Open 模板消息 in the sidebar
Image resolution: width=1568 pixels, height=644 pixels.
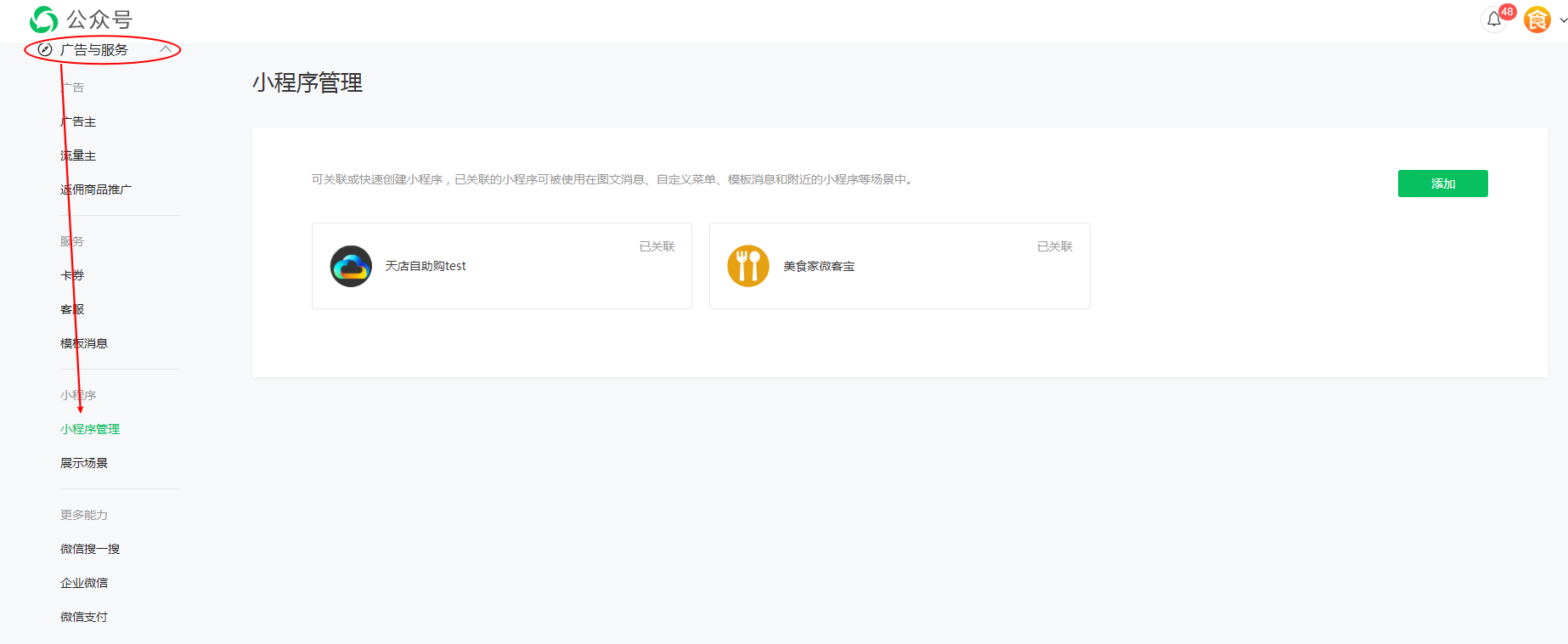click(84, 343)
